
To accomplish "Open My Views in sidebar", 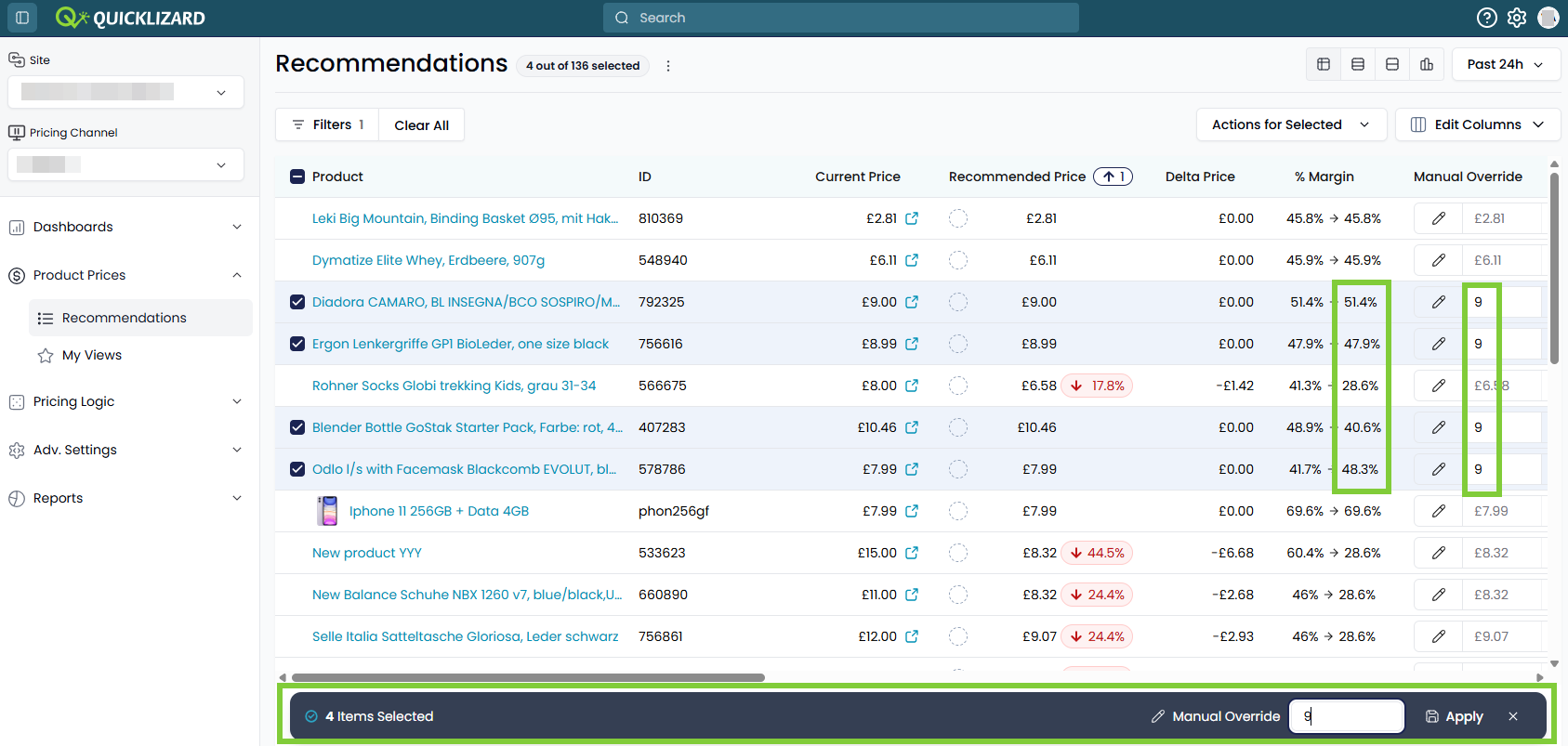I will pos(91,355).
